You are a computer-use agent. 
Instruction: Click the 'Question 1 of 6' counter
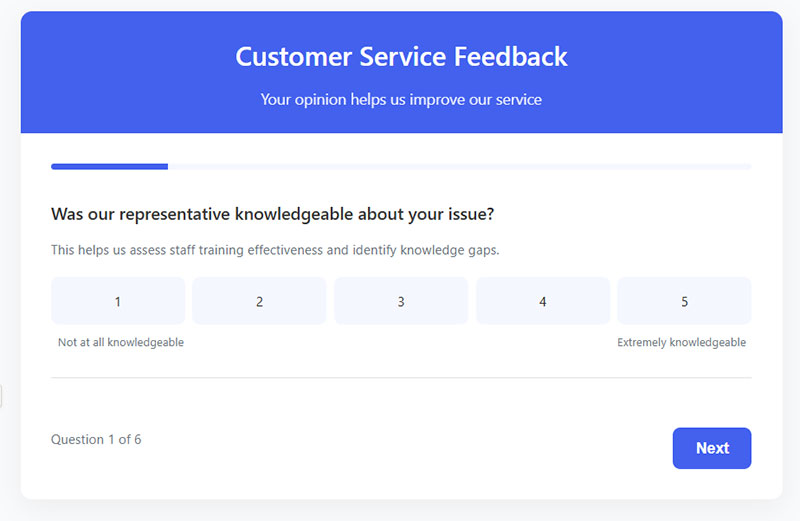[96, 439]
